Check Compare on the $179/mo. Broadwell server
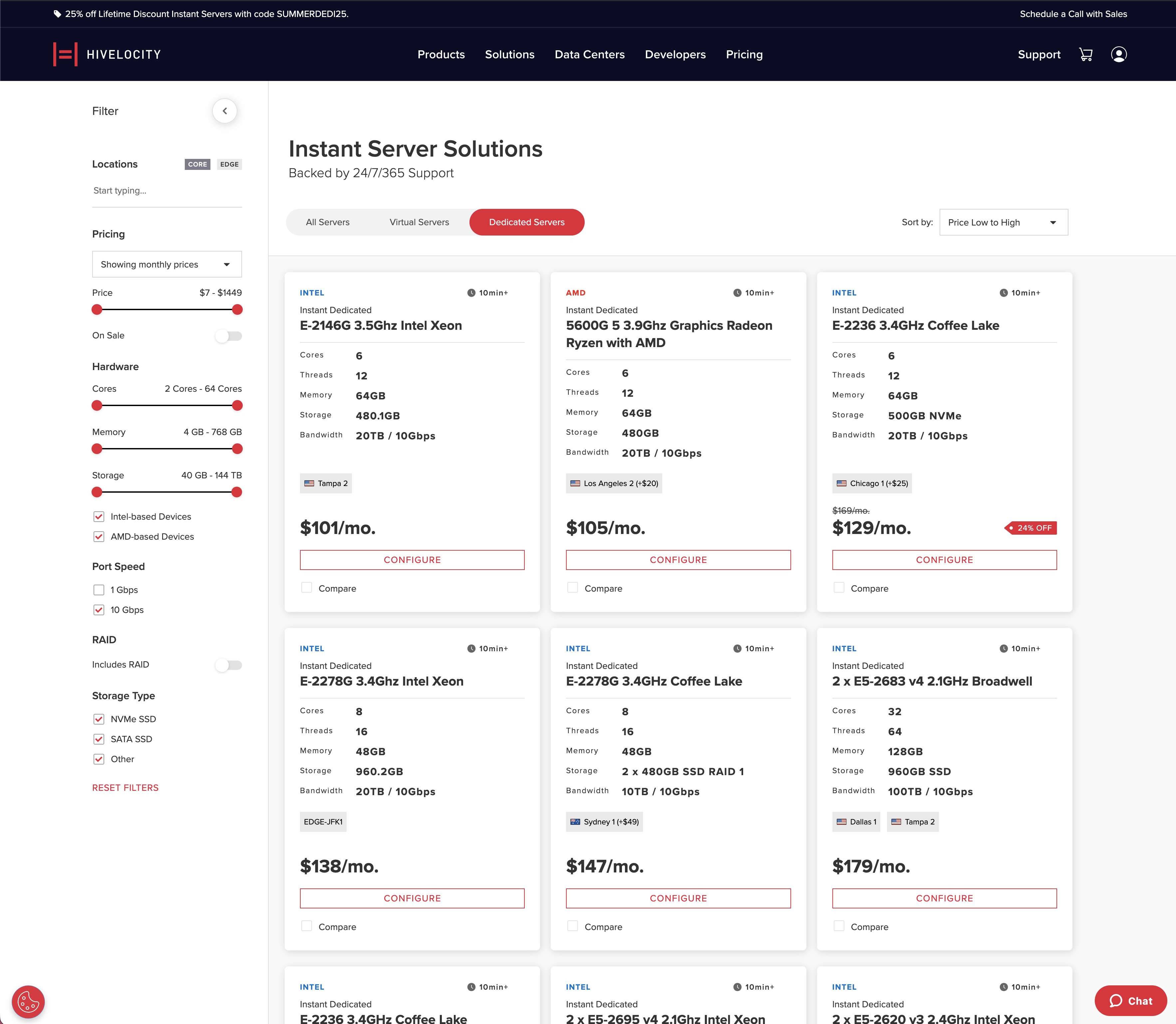 click(839, 926)
